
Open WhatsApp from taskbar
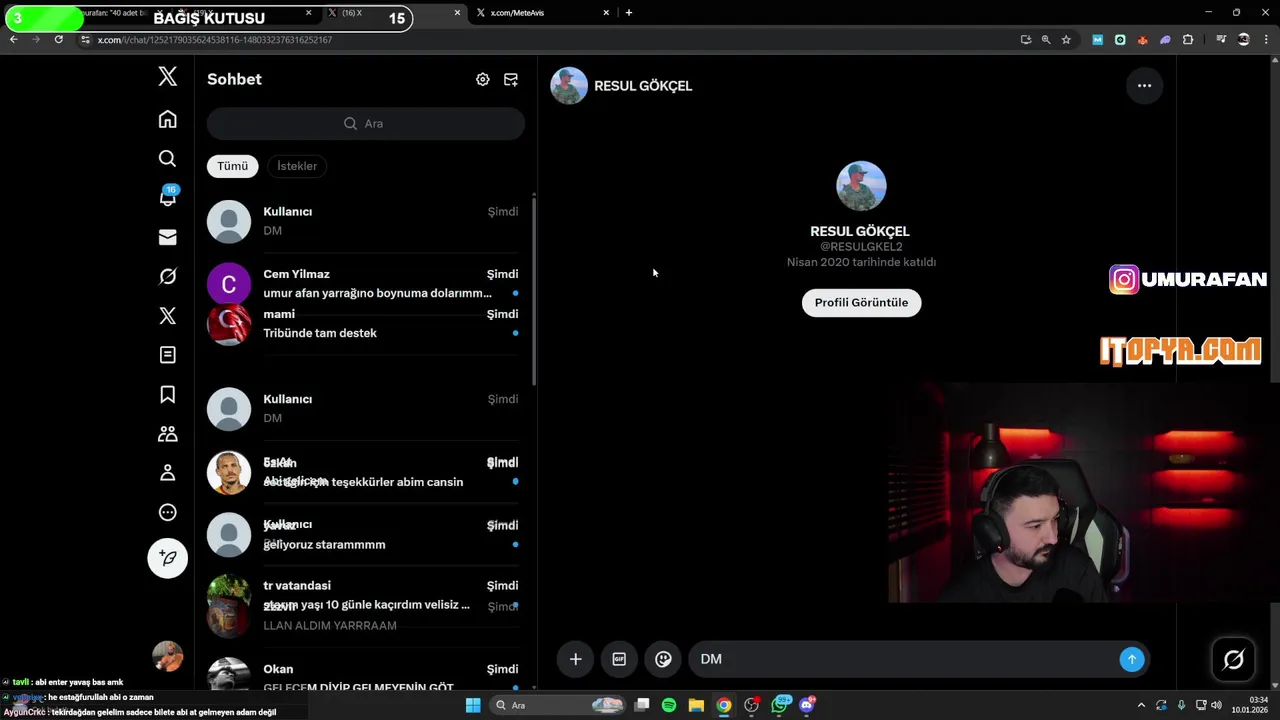780,705
